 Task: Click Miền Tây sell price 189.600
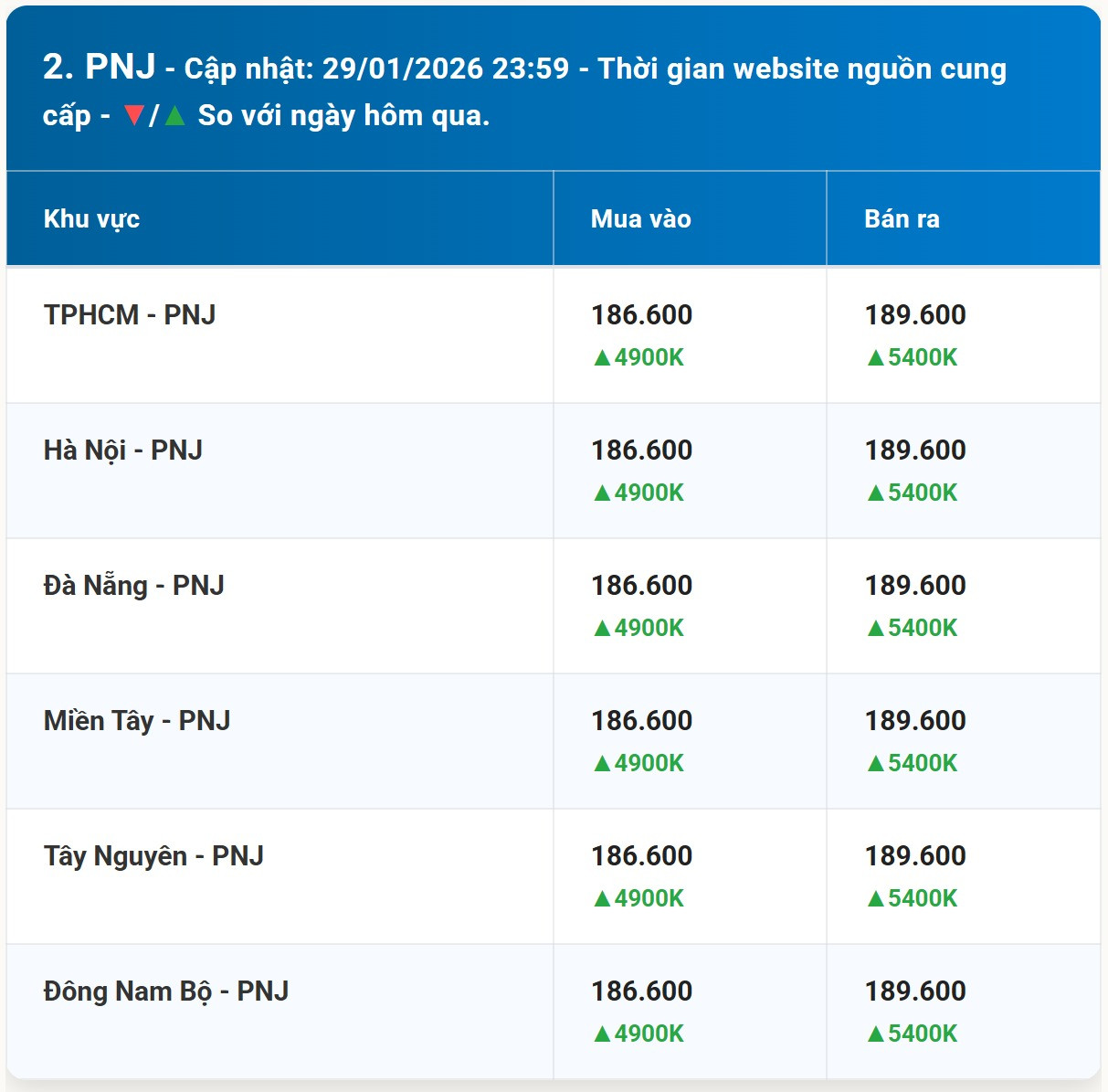coord(915,720)
